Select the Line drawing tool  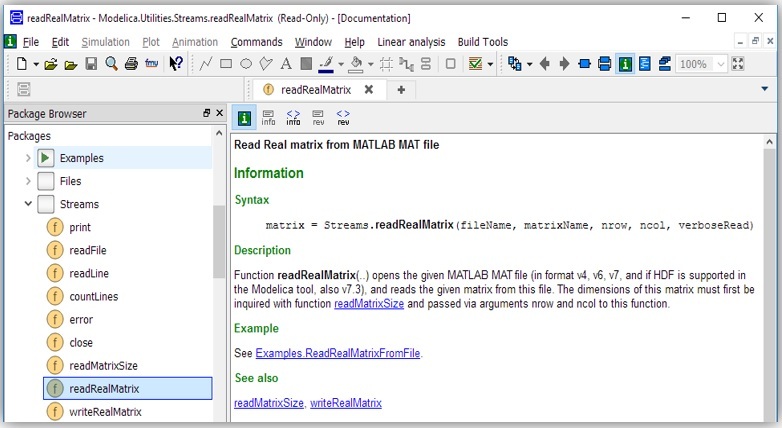pos(205,64)
